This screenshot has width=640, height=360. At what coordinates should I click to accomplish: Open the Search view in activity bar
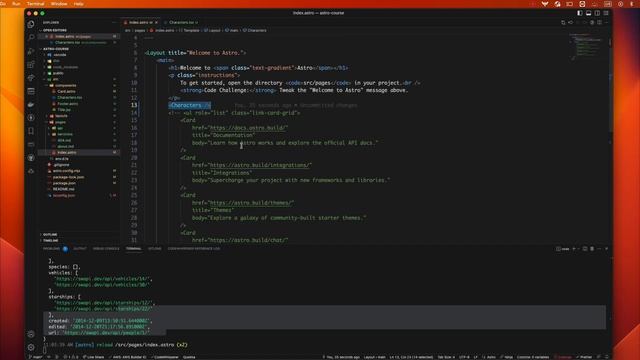click(31, 38)
